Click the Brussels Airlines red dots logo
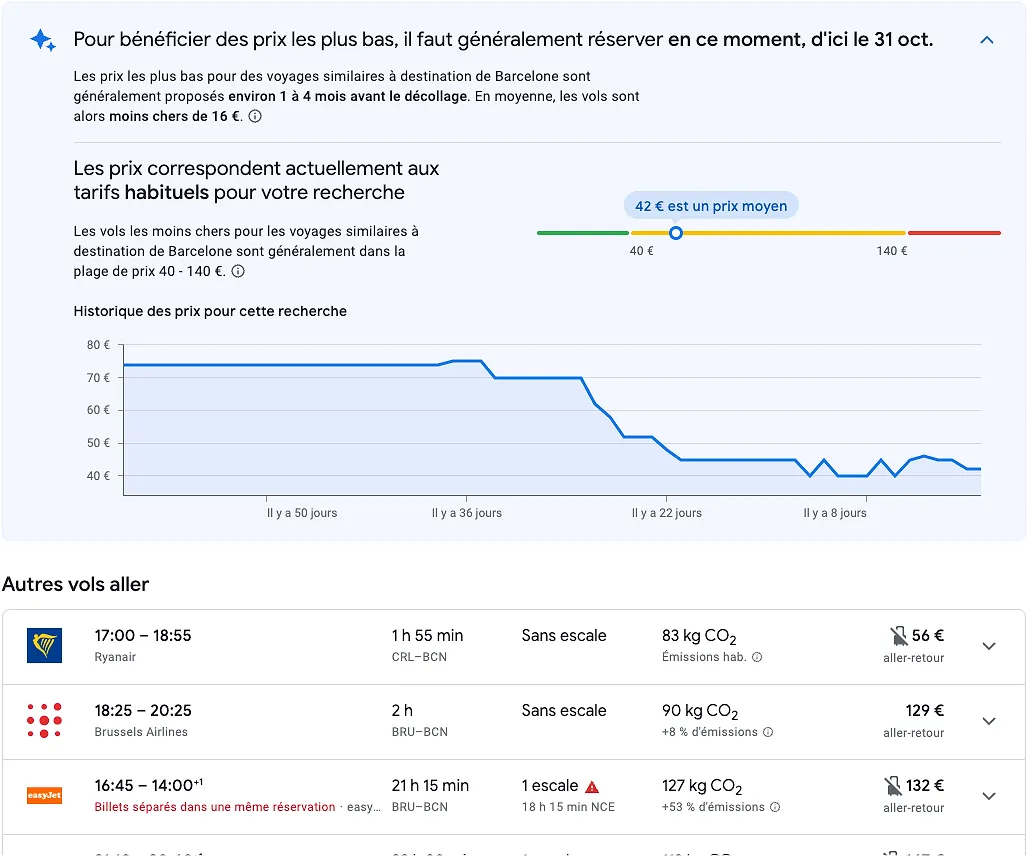The width and height of the screenshot is (1030, 856). (x=44, y=720)
